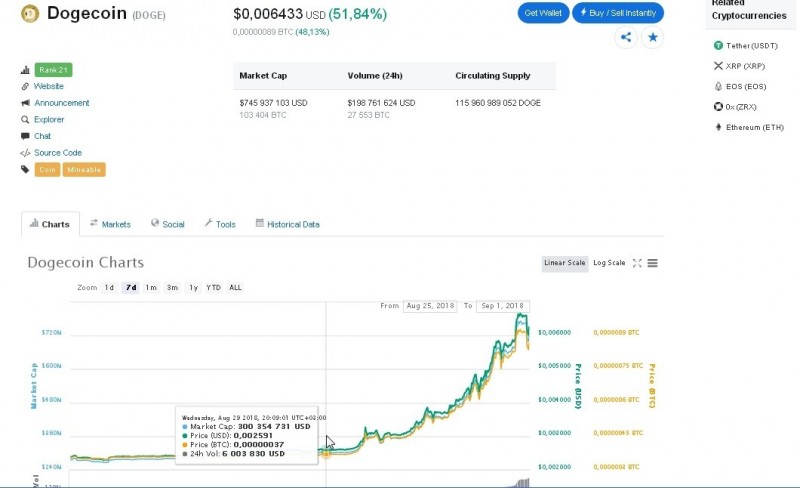
Task: Add Dogecoin to watchlist with star icon
Action: 653,37
